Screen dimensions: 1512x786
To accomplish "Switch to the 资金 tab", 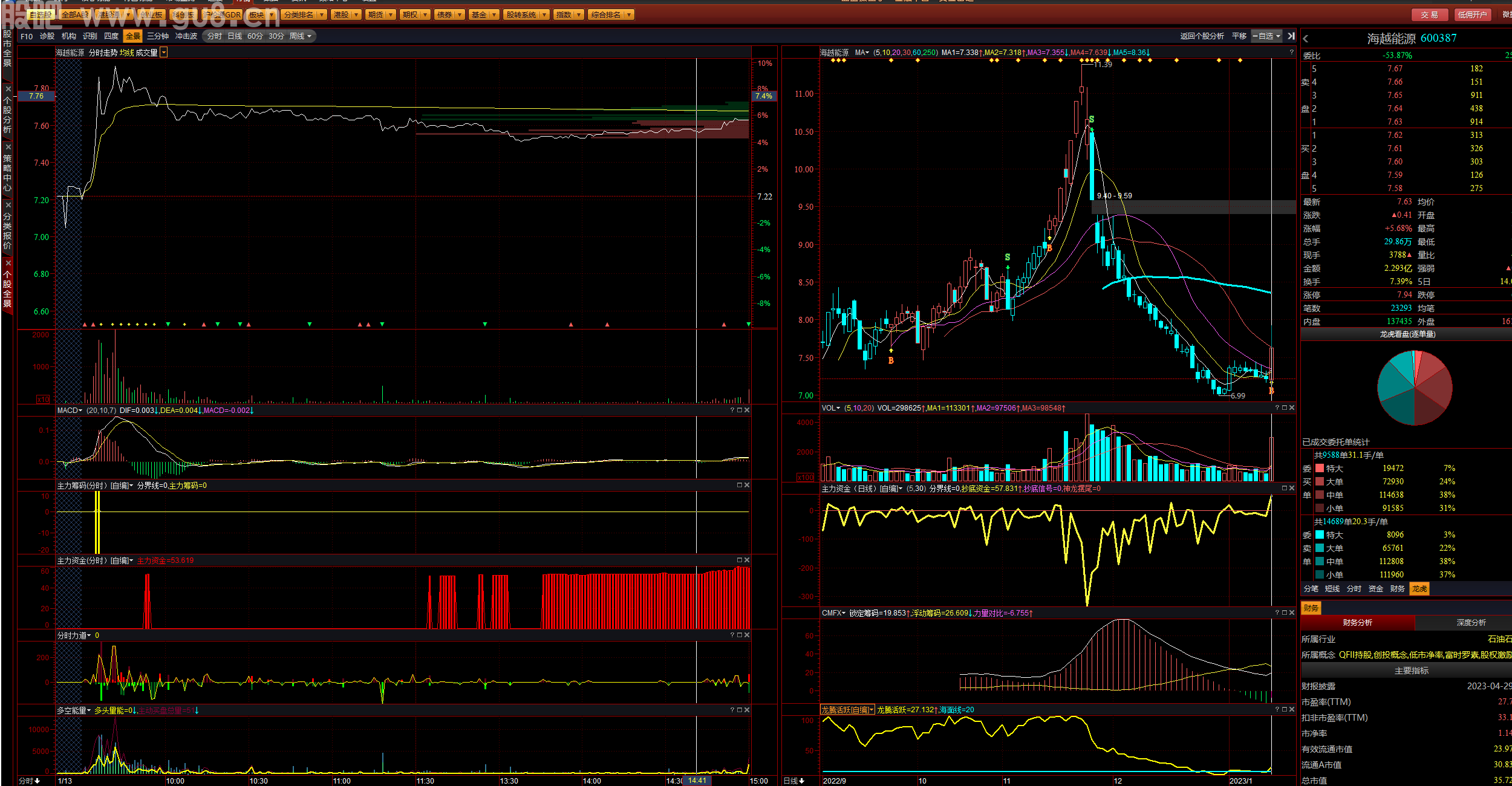I will [1376, 589].
